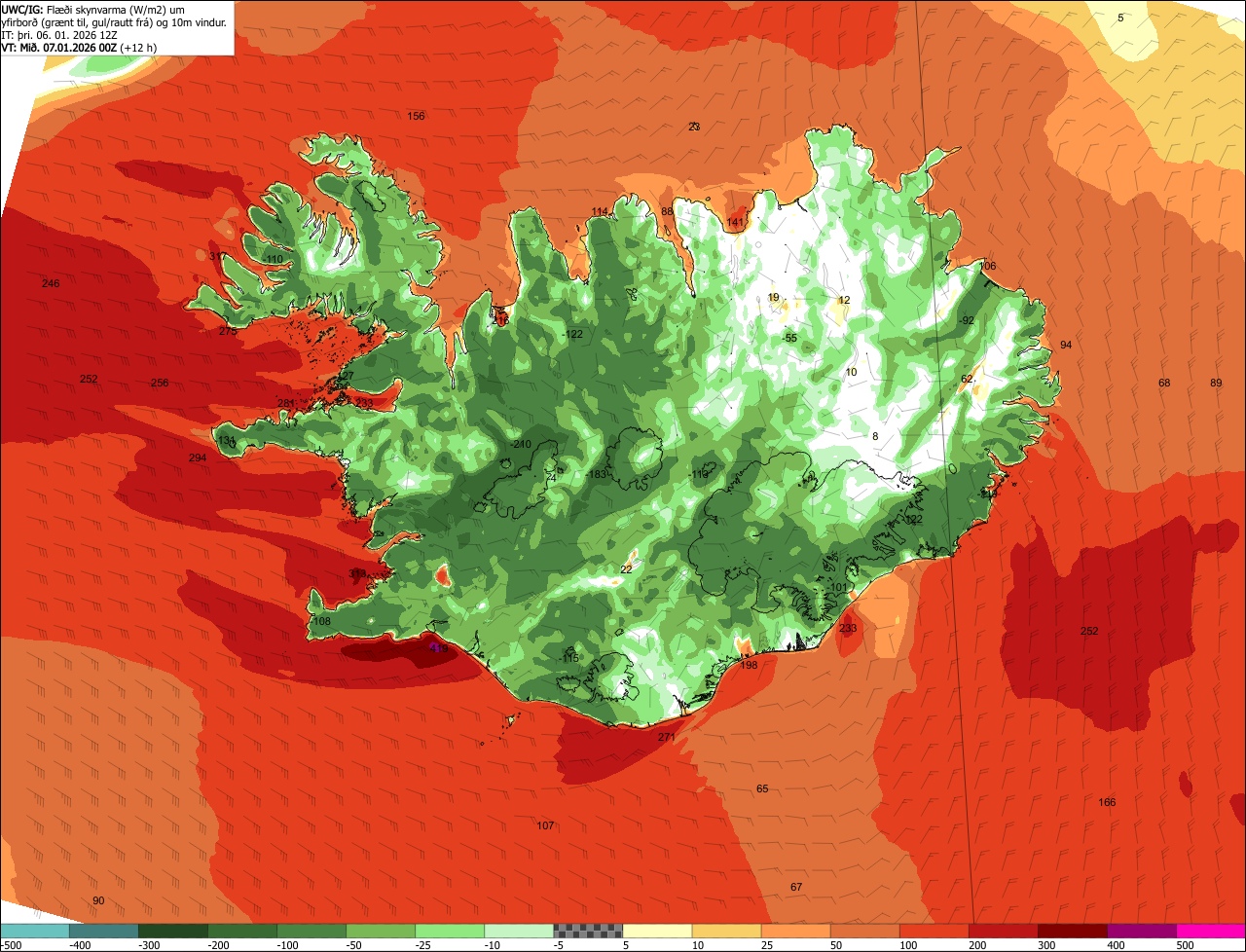Click the 106 value on the northeast coast
This screenshot has width=1246, height=952.
click(987, 266)
